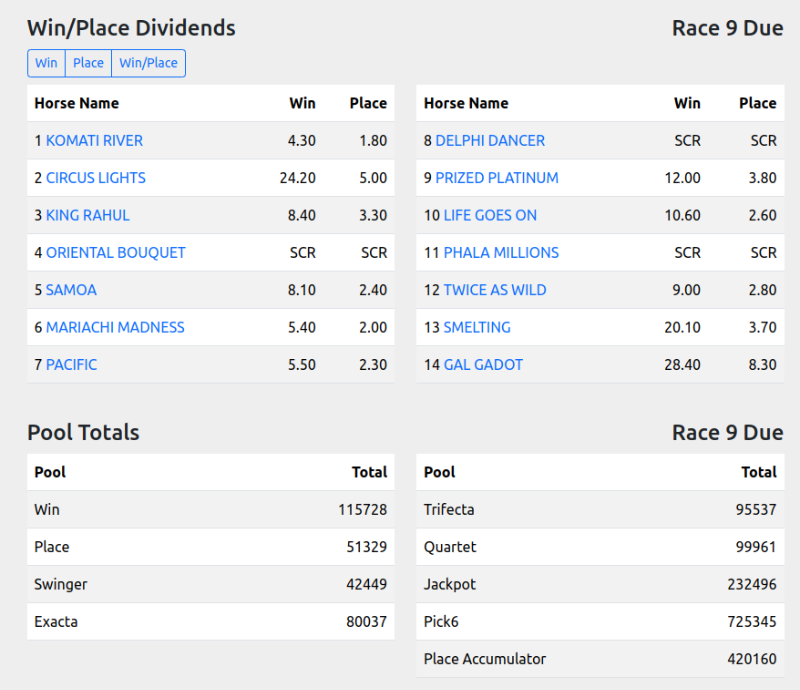800x690 pixels.
Task: Switch to the Win/Place view button
Action: point(148,63)
